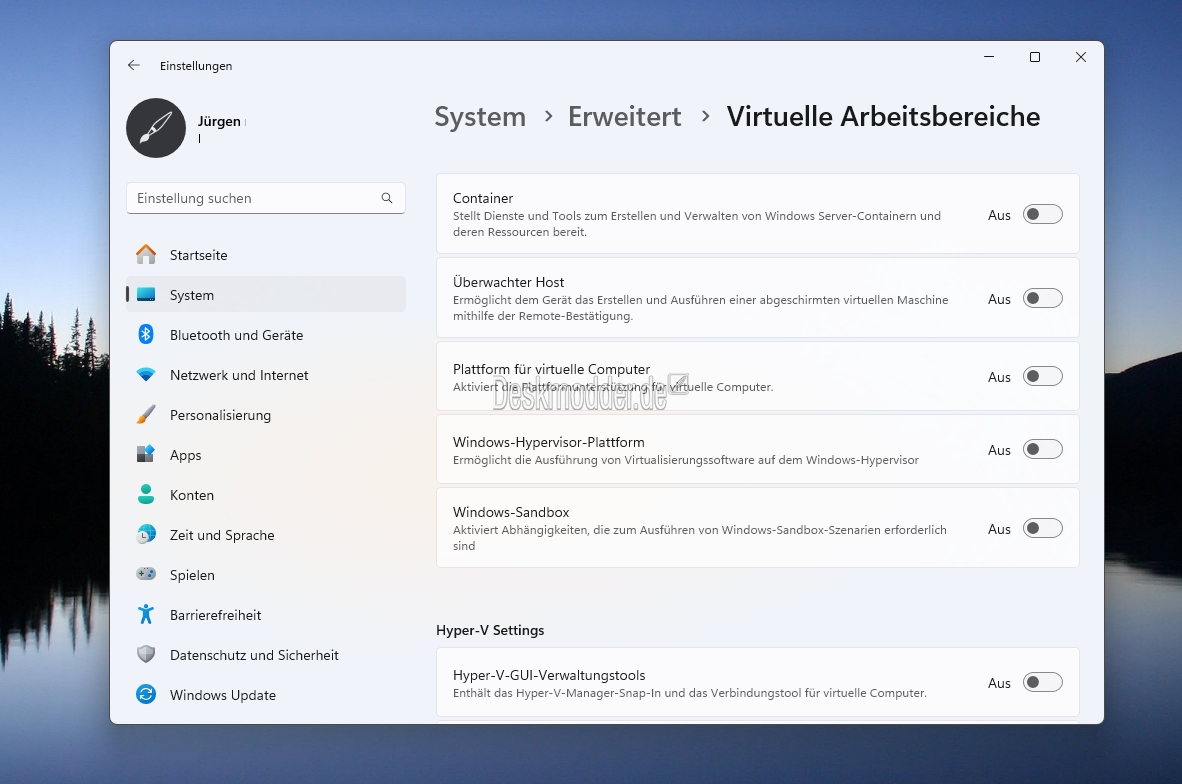The image size is (1182, 784).
Task: Click the Hyper-V-GUI-Verwaltungstools title text
Action: click(x=549, y=675)
